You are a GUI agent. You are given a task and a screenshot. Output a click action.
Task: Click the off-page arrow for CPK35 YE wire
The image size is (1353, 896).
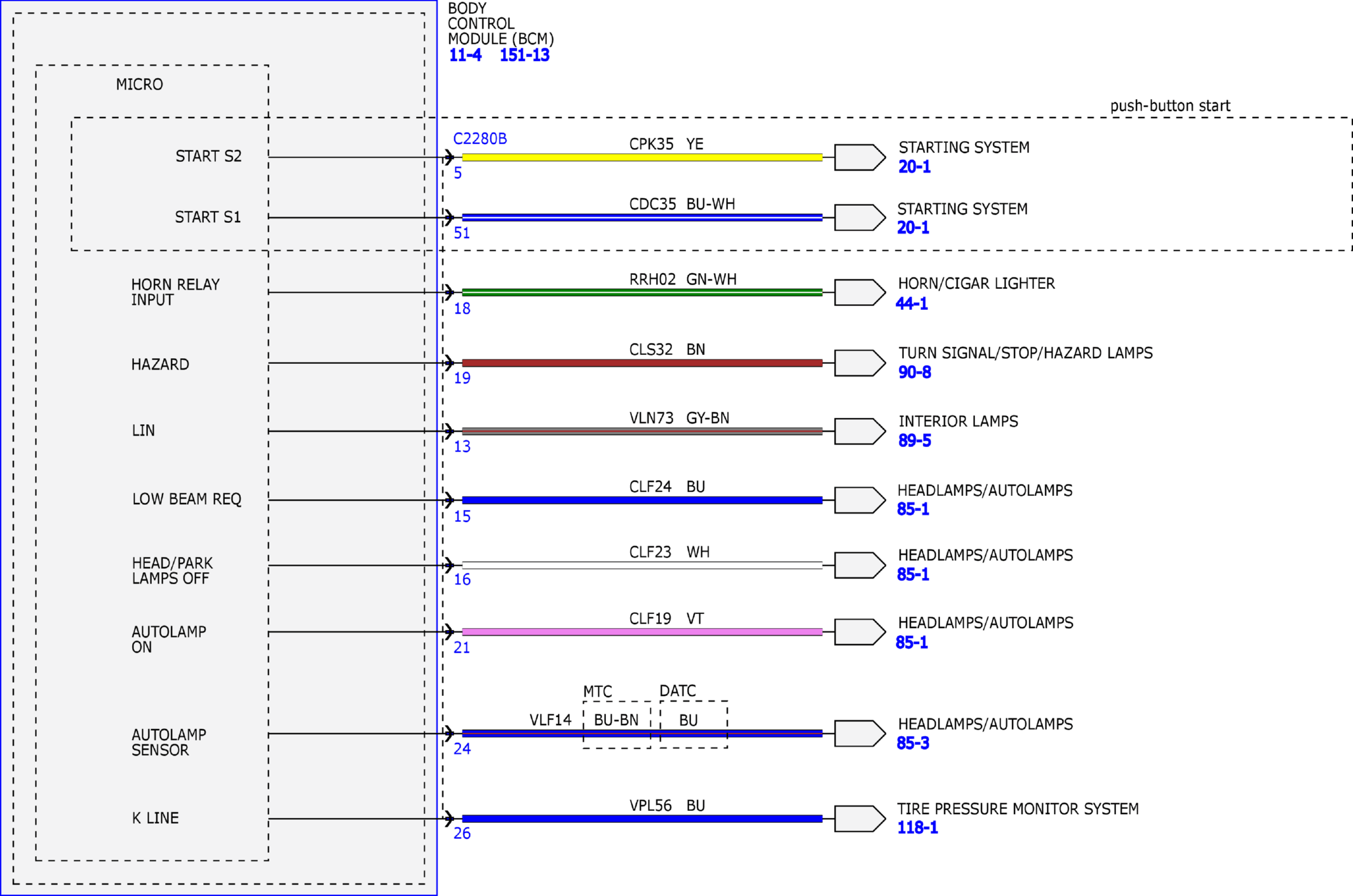(x=859, y=157)
